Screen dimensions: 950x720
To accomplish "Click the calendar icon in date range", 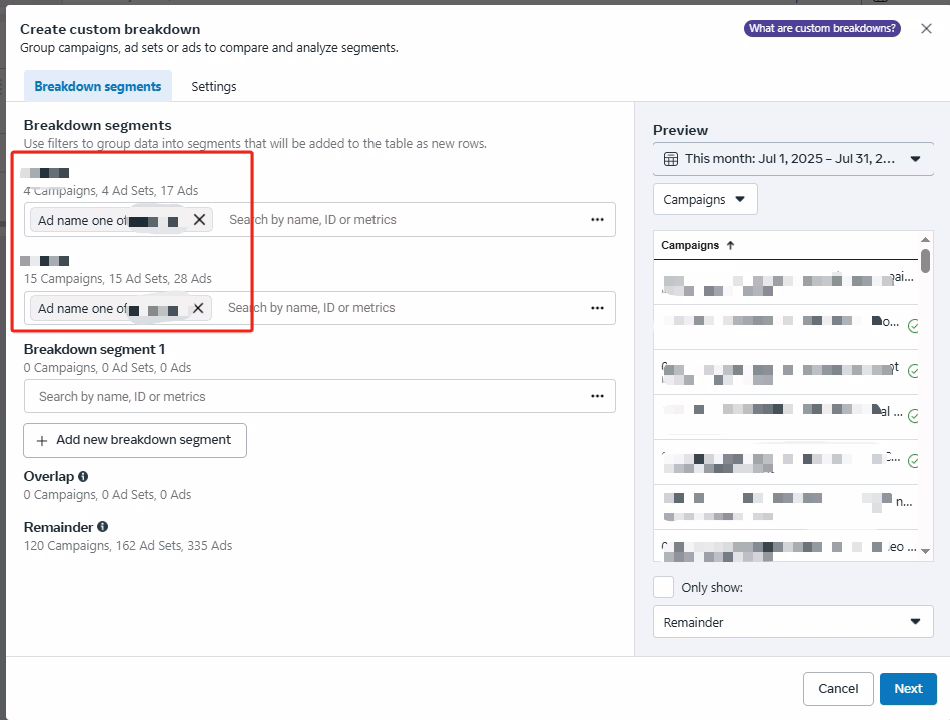I will pyautogui.click(x=671, y=159).
